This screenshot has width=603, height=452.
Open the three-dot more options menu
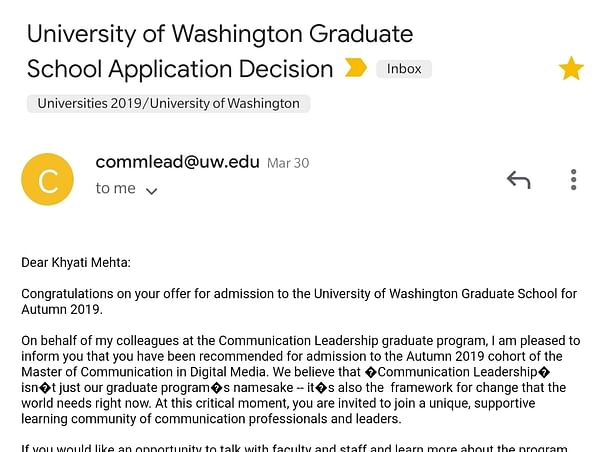coord(573,179)
